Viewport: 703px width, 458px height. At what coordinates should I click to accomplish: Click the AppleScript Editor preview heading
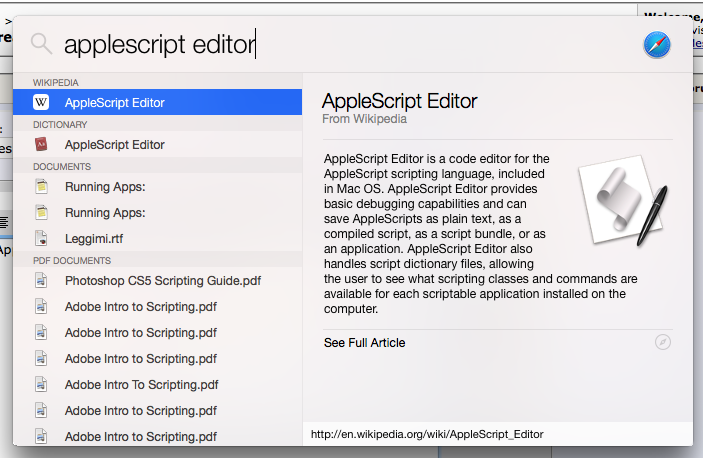click(x=399, y=101)
